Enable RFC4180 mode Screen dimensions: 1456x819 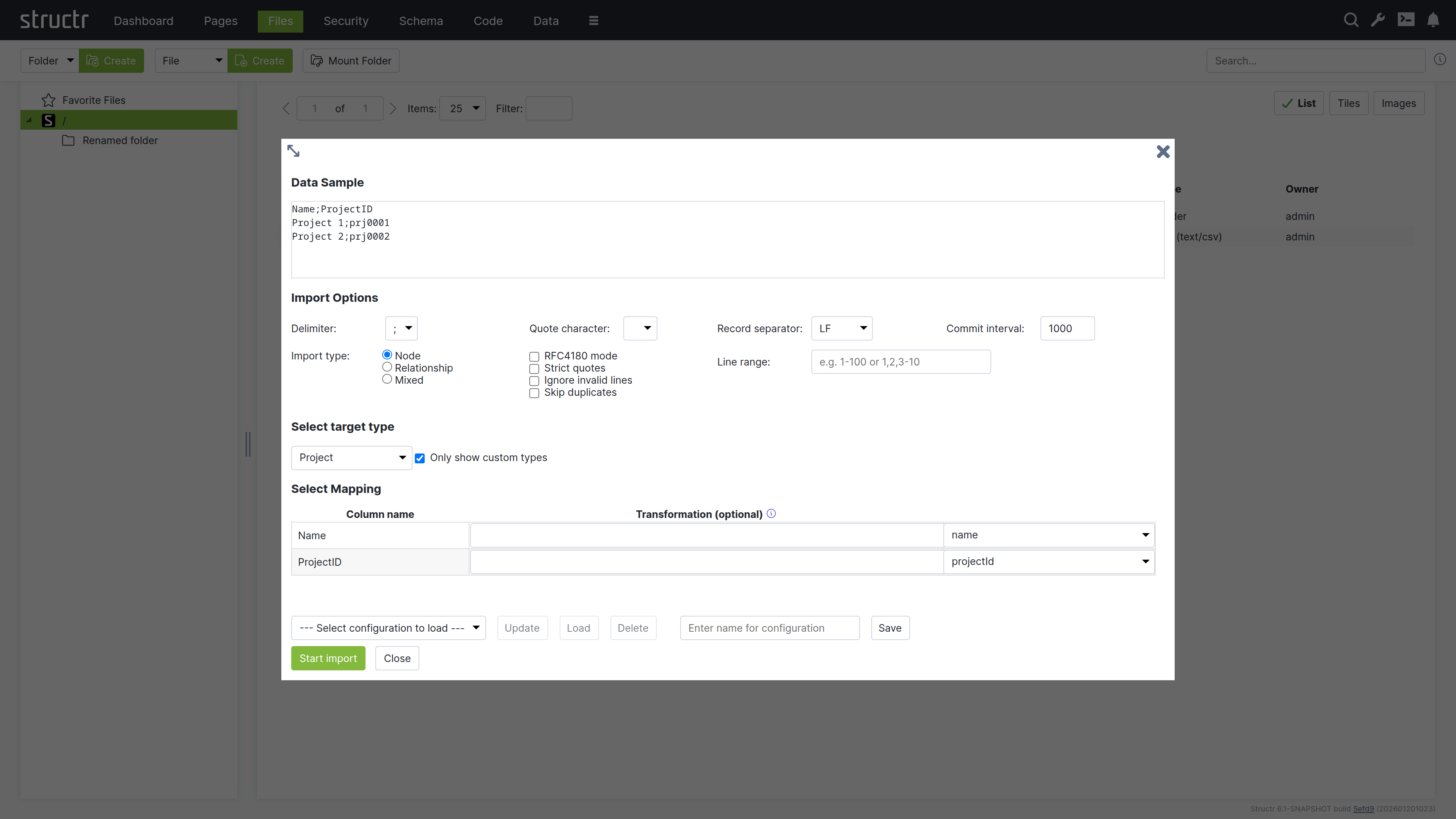(534, 356)
